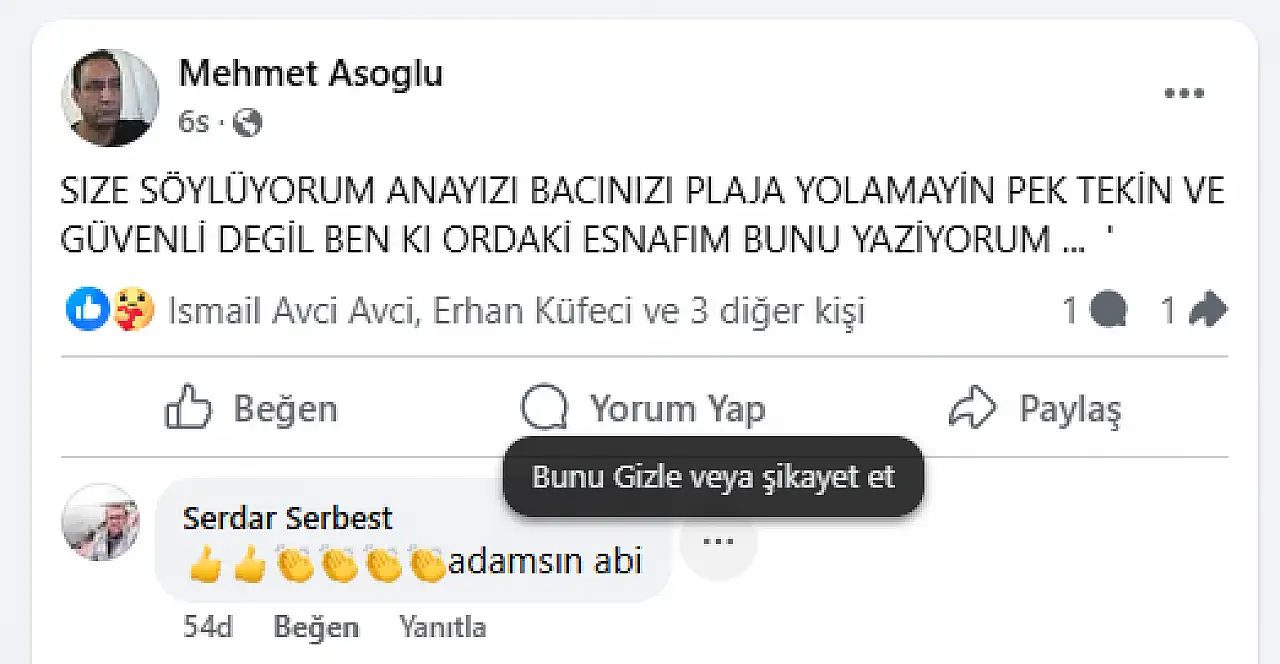Open post options three-dot menu
Viewport: 1280px width, 664px height.
coord(1184,94)
